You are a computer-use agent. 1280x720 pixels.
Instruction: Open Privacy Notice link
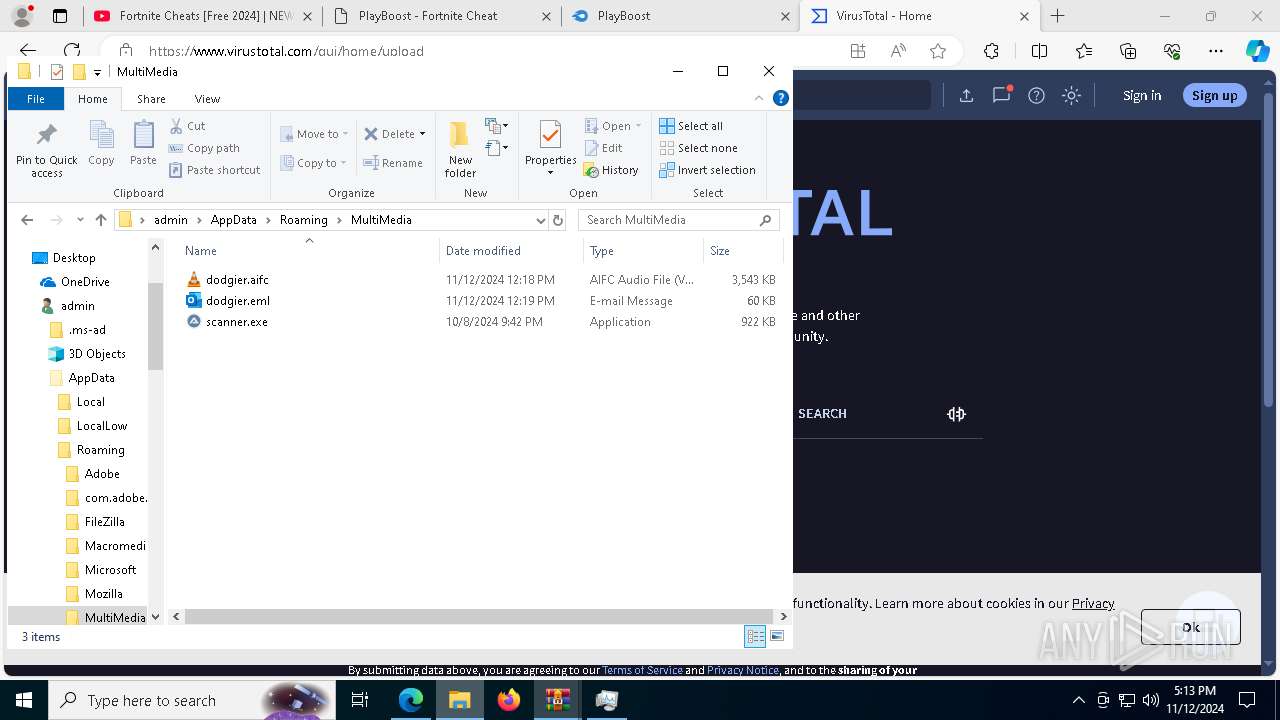(x=743, y=670)
